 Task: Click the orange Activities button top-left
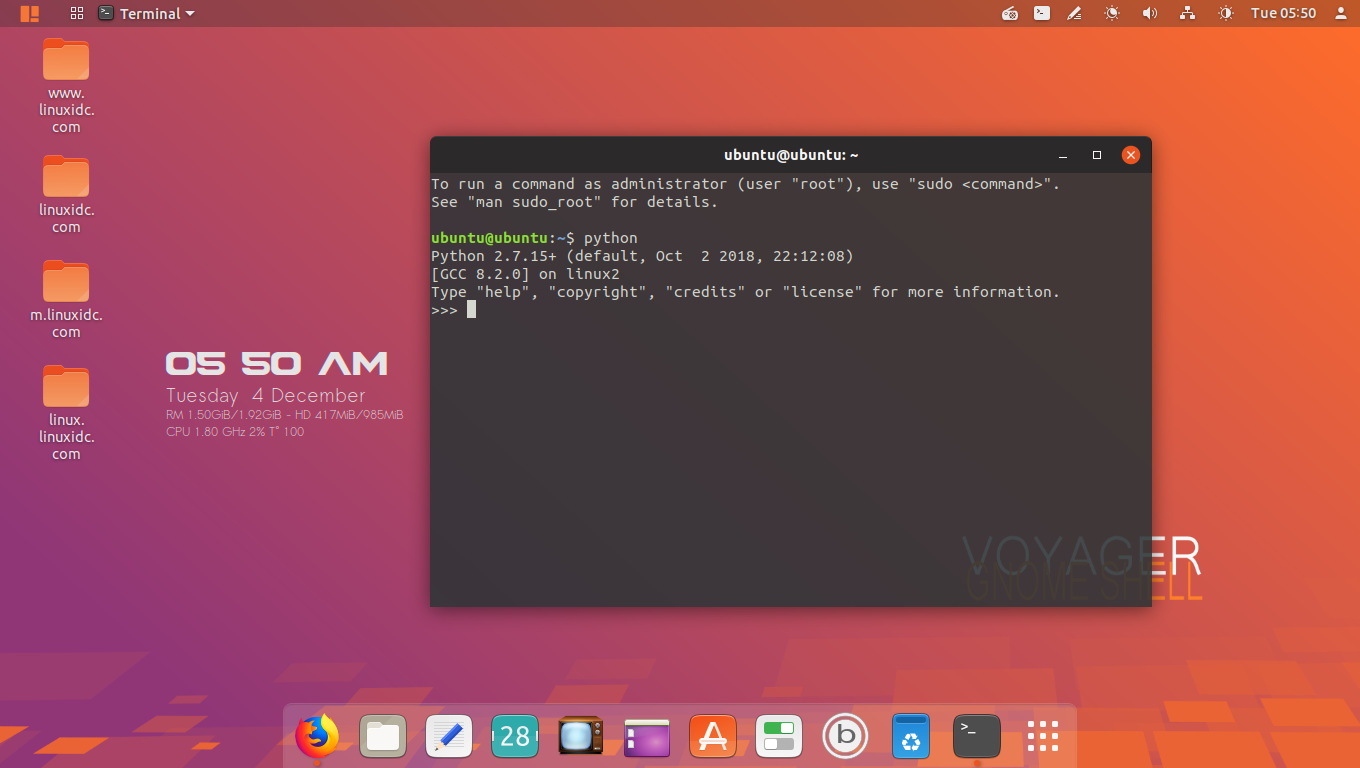point(30,14)
